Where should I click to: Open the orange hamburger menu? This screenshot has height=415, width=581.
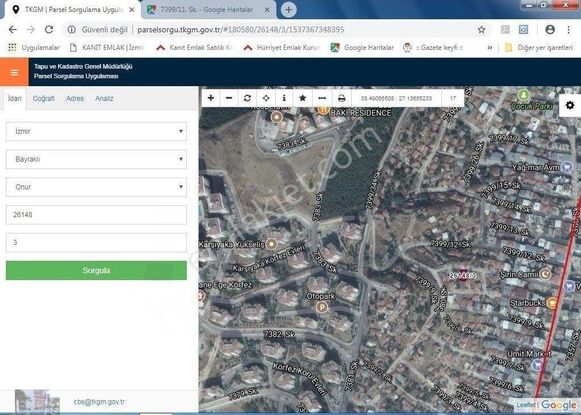14,72
